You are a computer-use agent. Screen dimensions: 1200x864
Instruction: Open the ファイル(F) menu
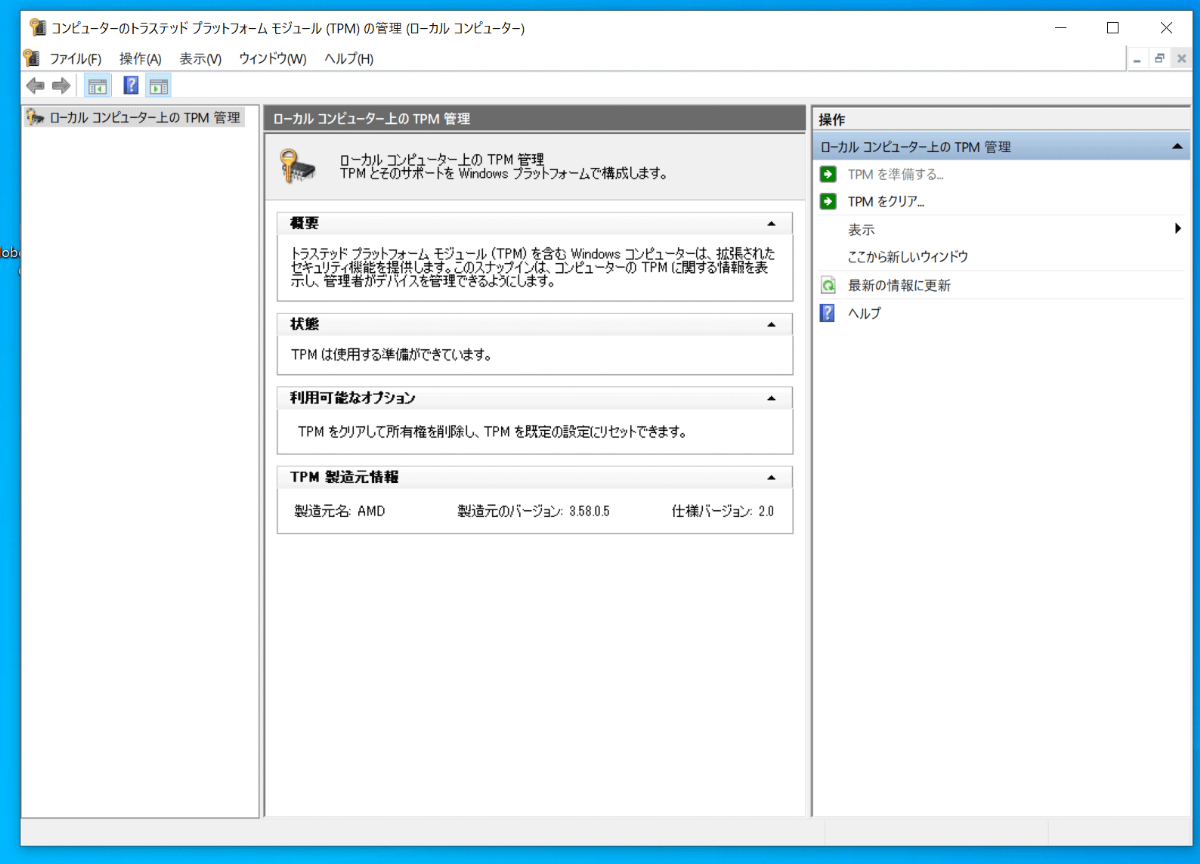click(75, 59)
